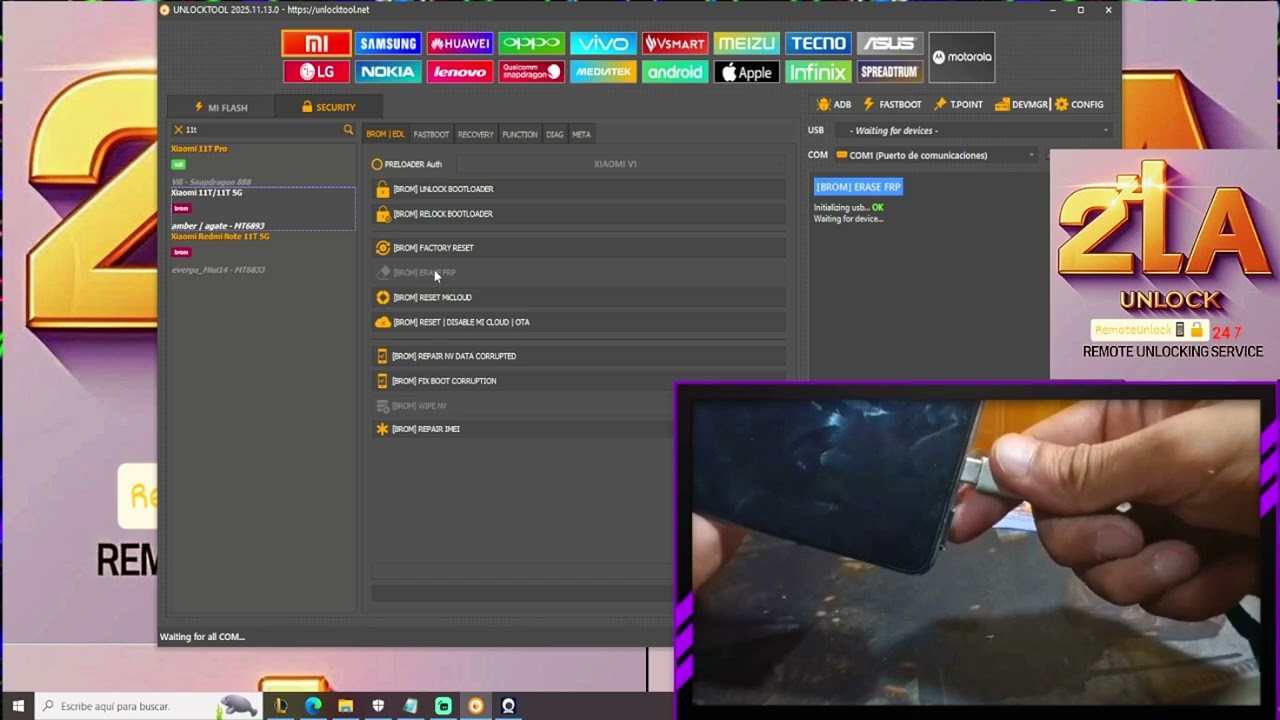
Task: Switch to the FUNCTION tab
Action: 520,134
